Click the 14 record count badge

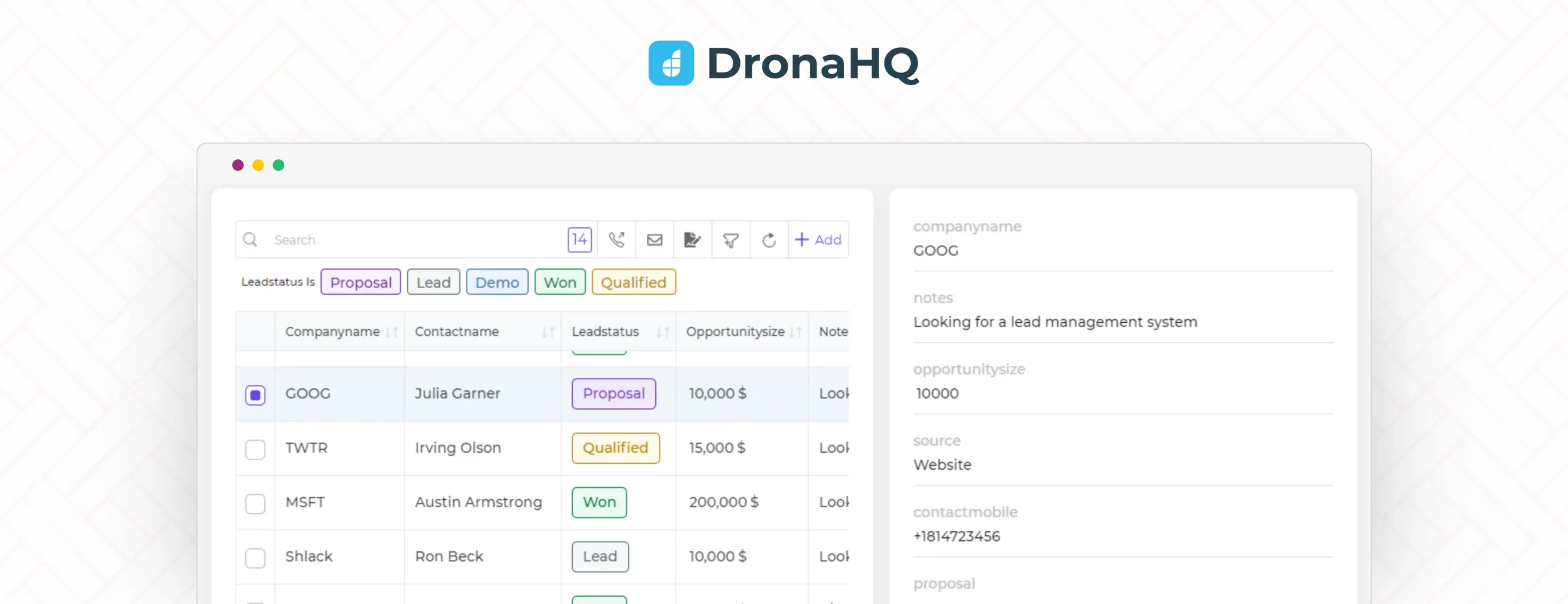click(579, 240)
